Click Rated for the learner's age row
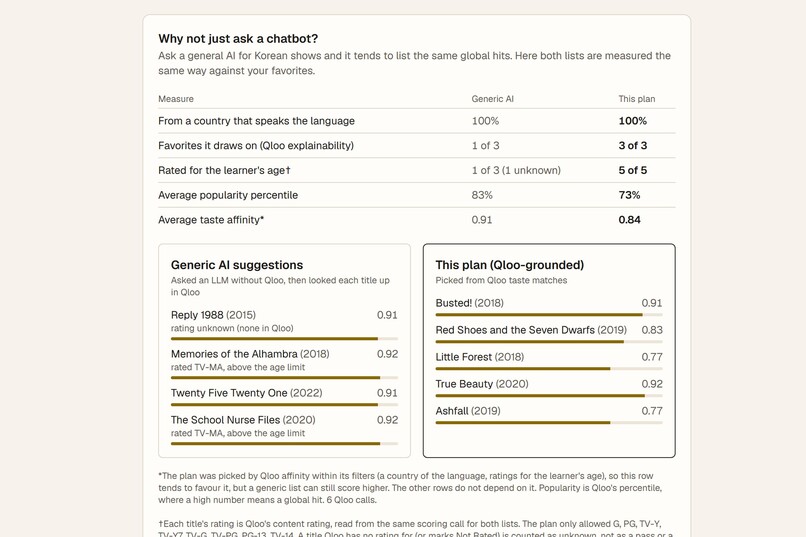The image size is (806, 537). tap(416, 171)
